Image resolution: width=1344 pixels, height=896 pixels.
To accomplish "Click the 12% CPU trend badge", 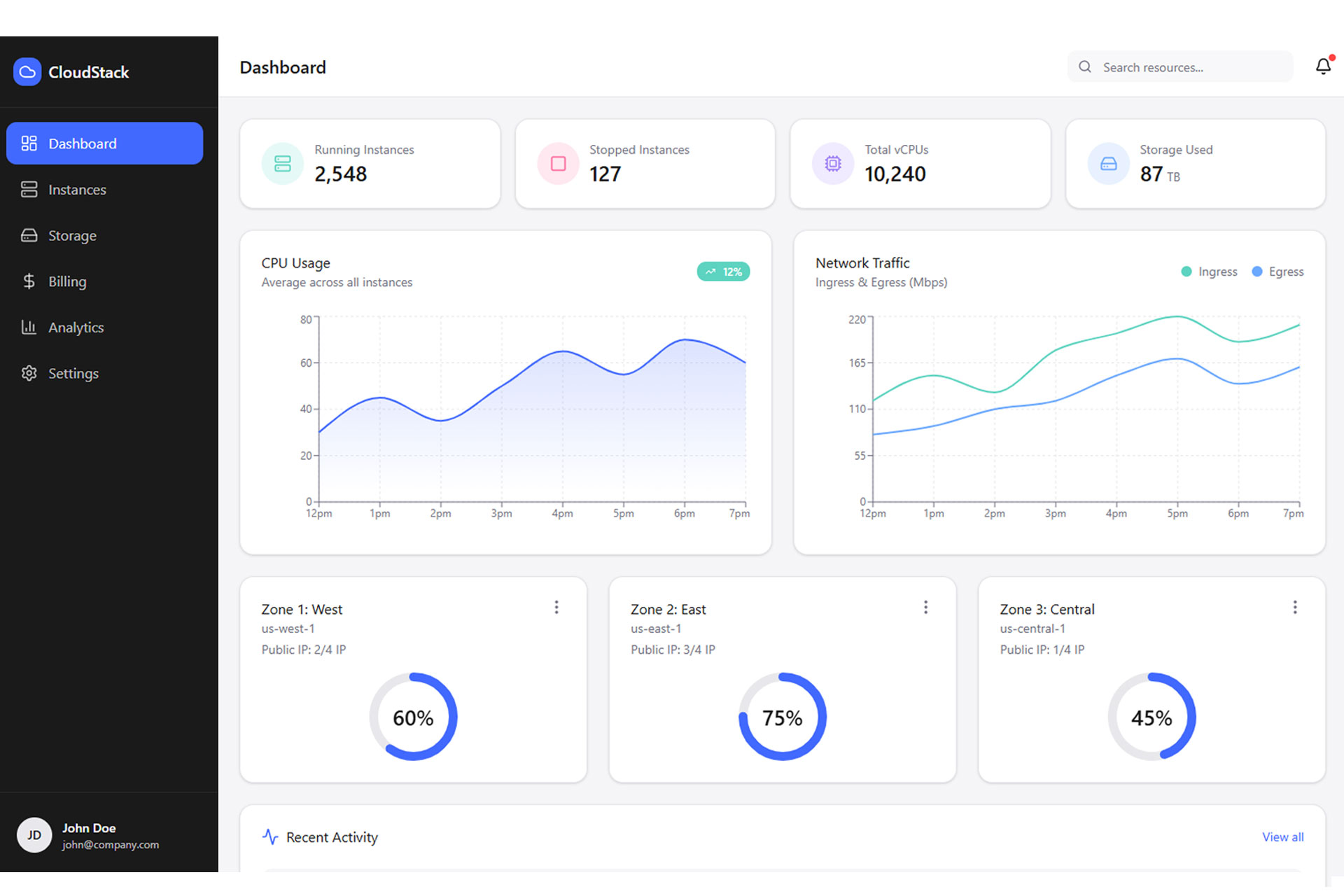I will pyautogui.click(x=723, y=272).
